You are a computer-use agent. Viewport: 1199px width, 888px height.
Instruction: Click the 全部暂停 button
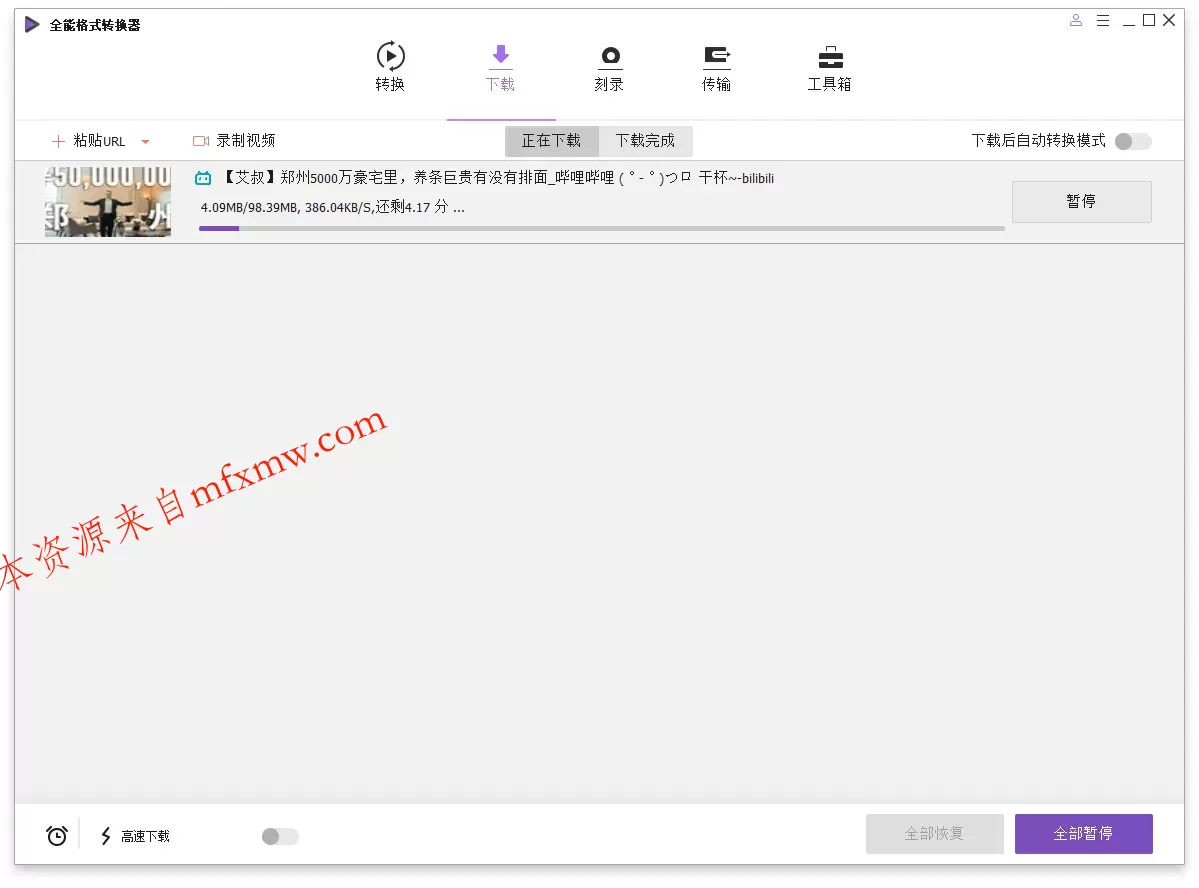(1083, 834)
